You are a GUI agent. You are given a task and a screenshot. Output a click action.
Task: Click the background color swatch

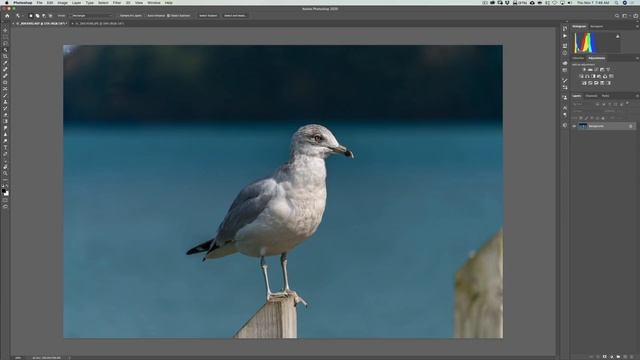[6, 193]
